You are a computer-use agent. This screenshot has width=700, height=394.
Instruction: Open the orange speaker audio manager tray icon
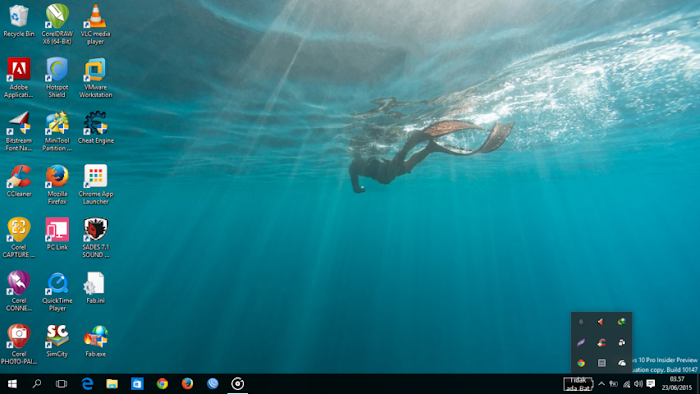pos(601,322)
